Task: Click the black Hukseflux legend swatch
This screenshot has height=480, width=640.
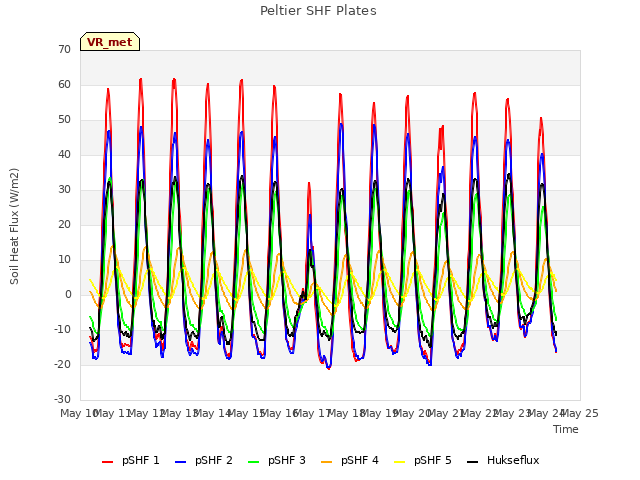Action: pos(473,462)
